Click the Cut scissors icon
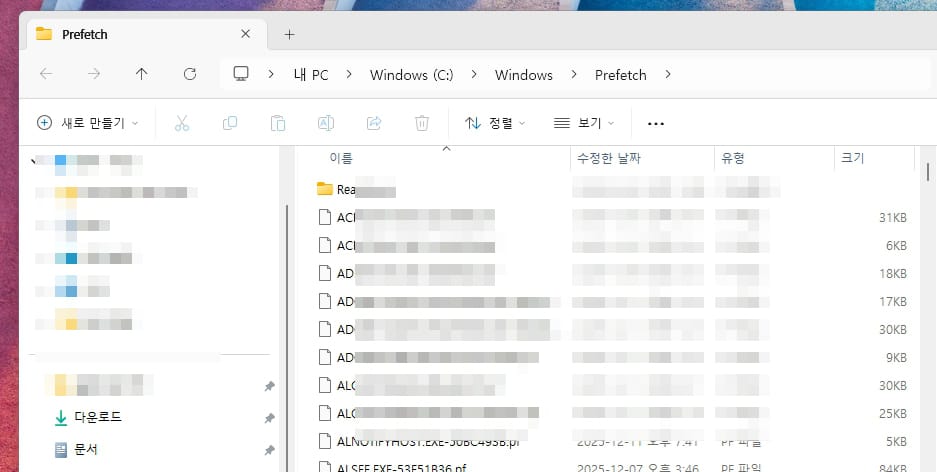 pos(182,123)
